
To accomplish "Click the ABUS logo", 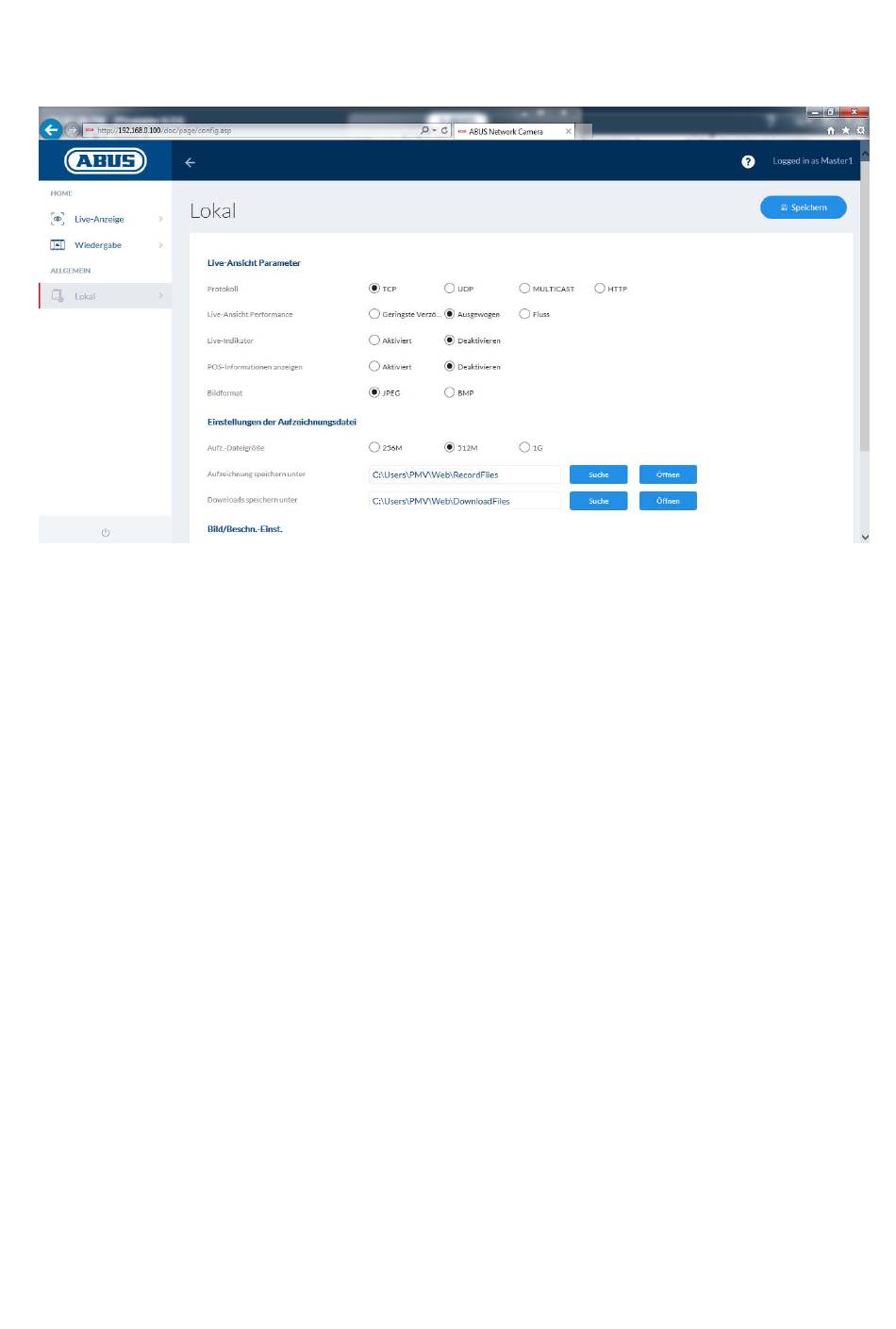I will (106, 161).
